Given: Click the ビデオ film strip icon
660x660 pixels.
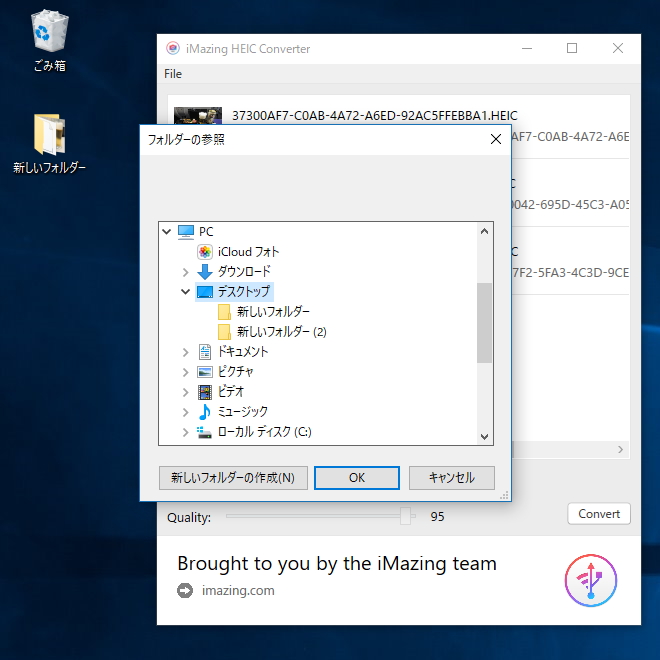Looking at the screenshot, I should tap(205, 392).
